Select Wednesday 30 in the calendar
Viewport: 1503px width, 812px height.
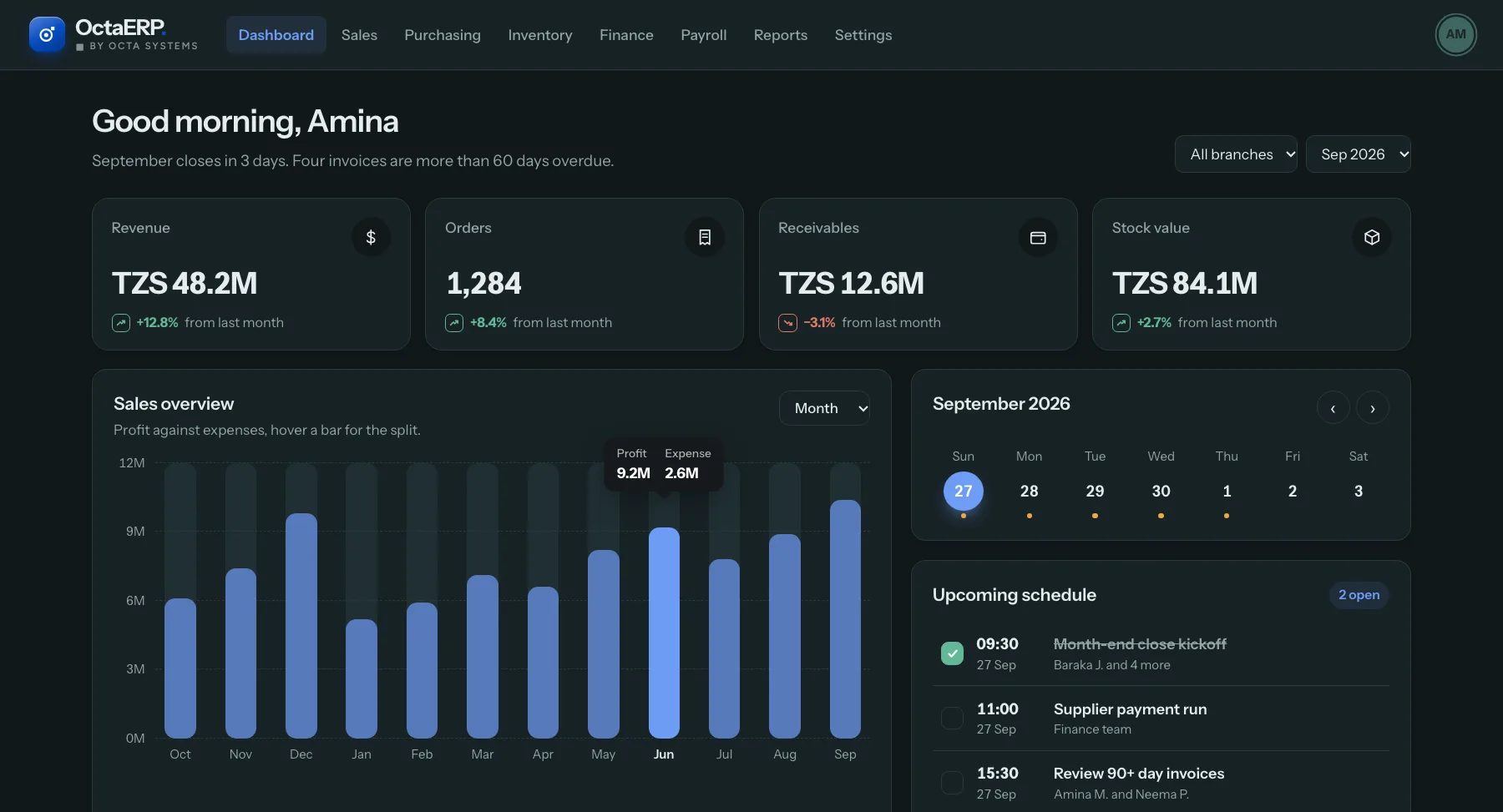(1161, 492)
